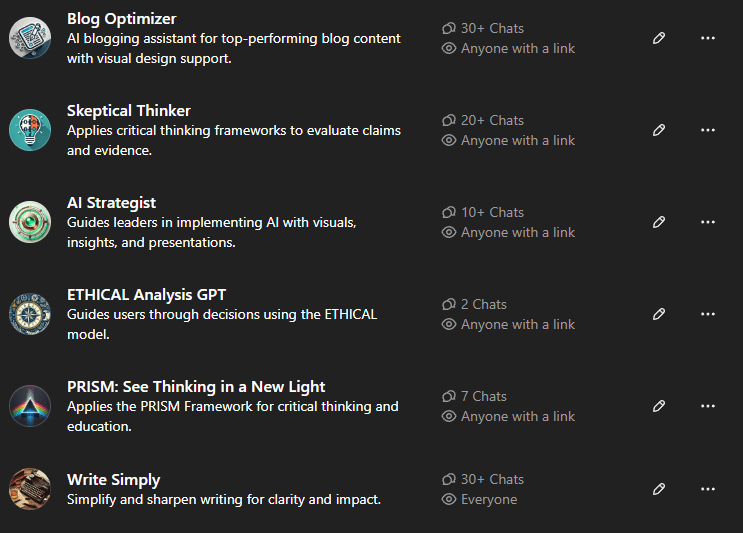
Task: Open more options for Blog Optimizer
Action: tap(708, 38)
